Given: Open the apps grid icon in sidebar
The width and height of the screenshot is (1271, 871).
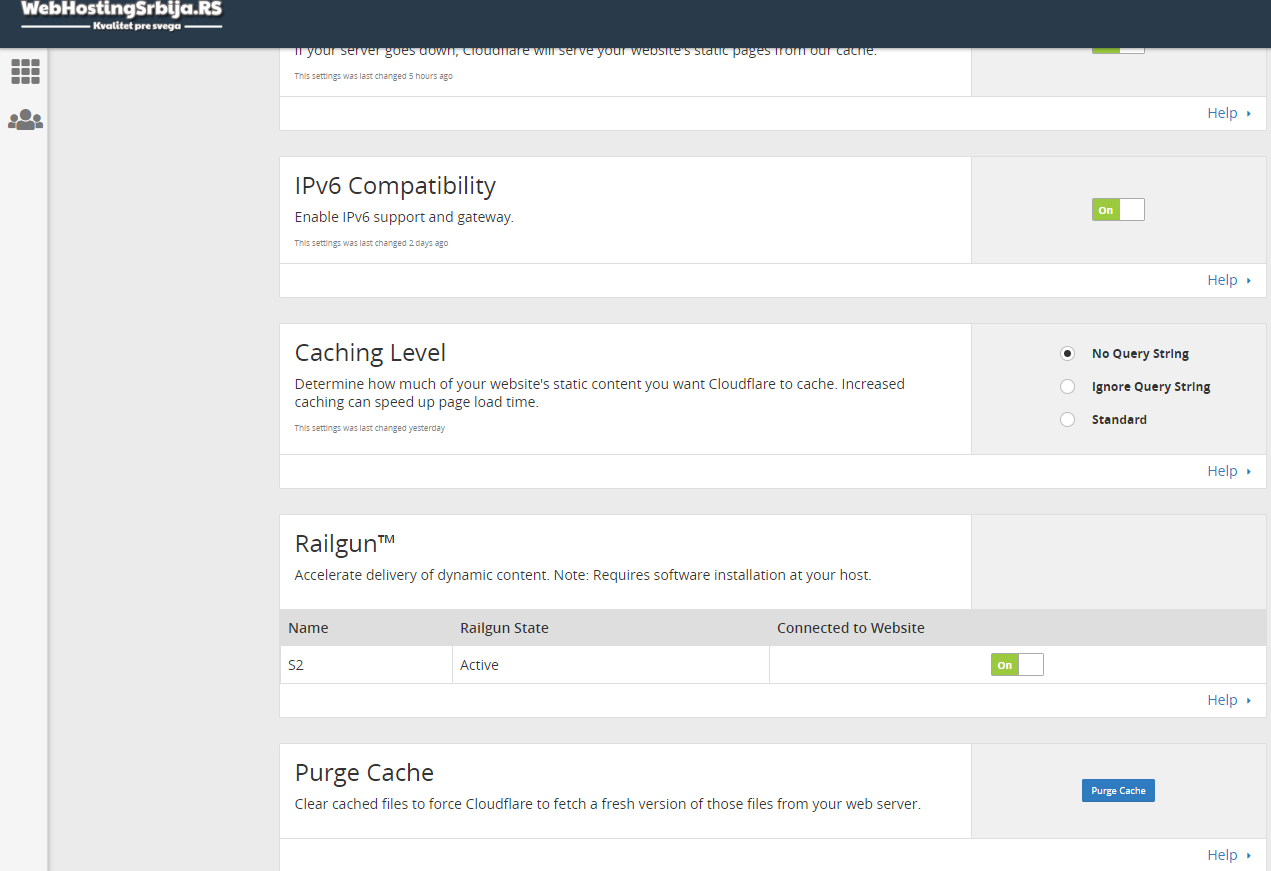Looking at the screenshot, I should [x=26, y=71].
